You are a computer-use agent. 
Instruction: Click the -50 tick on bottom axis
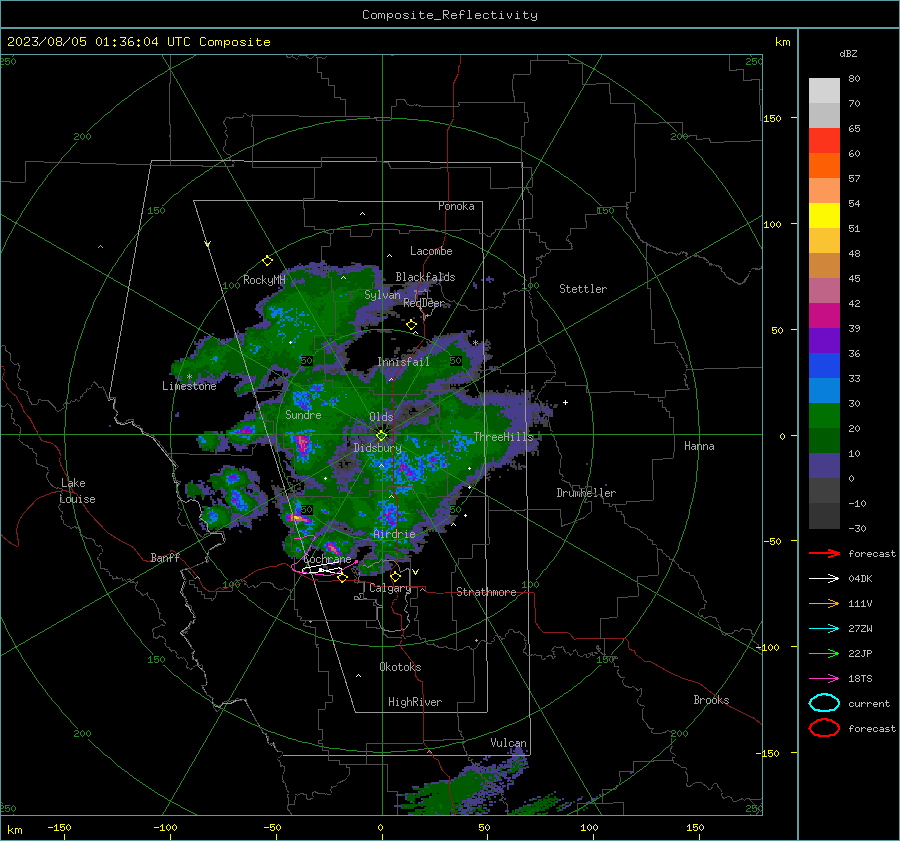click(272, 828)
